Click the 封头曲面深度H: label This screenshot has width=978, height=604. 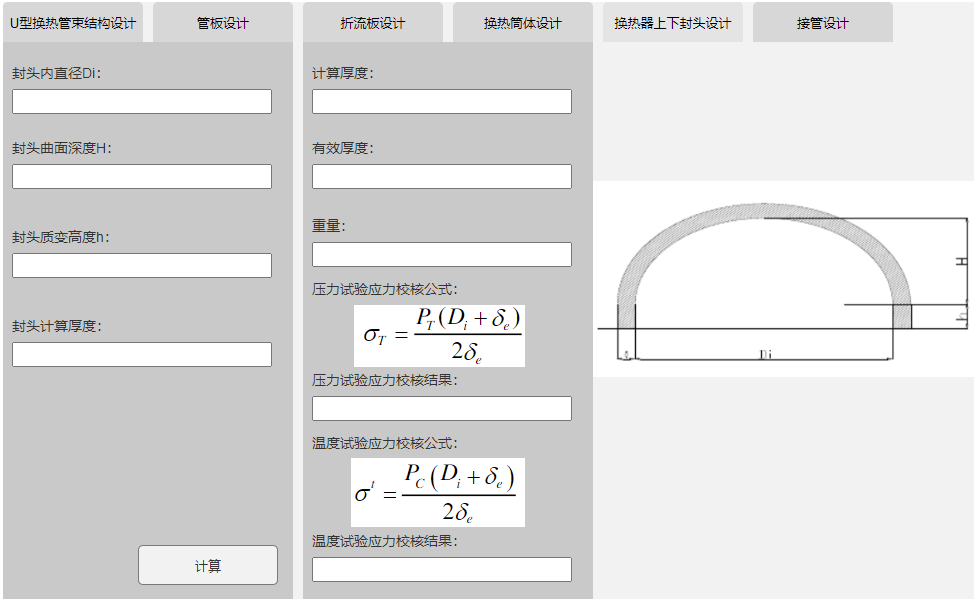tap(61, 149)
